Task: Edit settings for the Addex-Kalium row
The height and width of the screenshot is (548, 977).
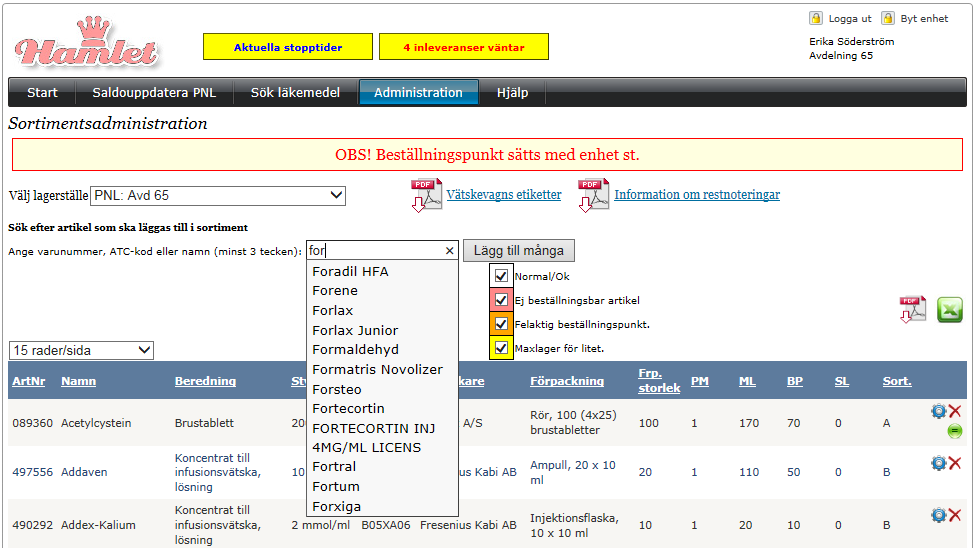Action: point(938,515)
